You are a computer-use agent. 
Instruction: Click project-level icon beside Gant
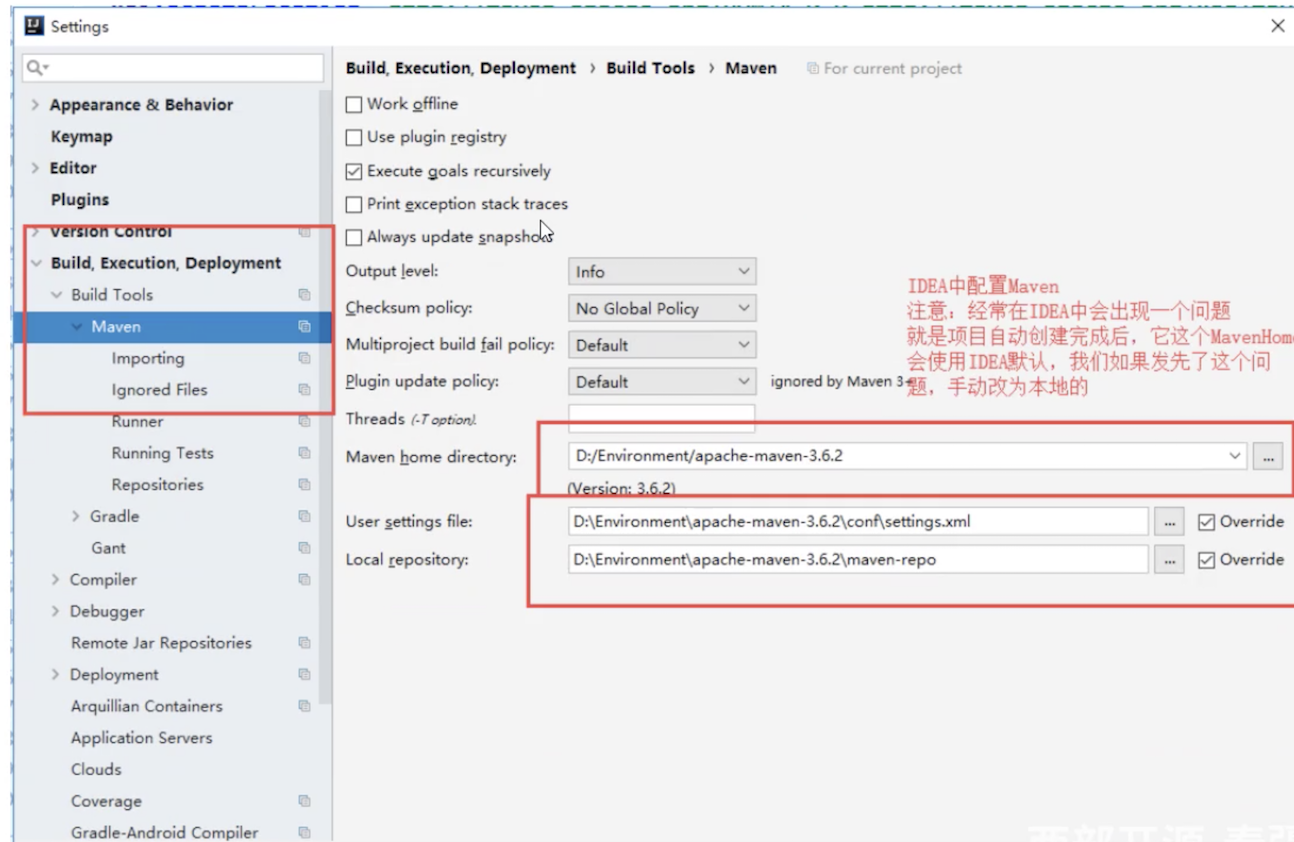[304, 548]
